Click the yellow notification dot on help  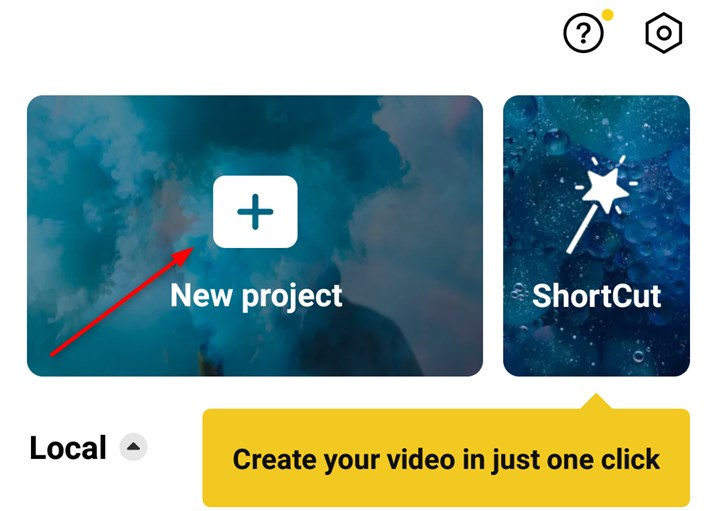608,15
